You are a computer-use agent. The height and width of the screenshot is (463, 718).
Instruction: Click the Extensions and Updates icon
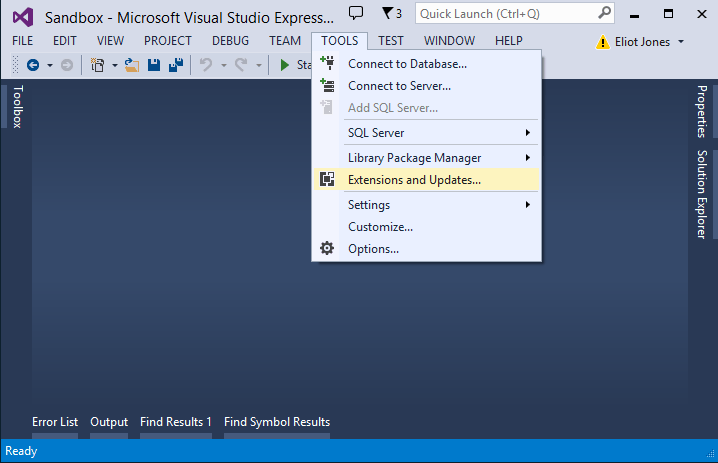327,180
